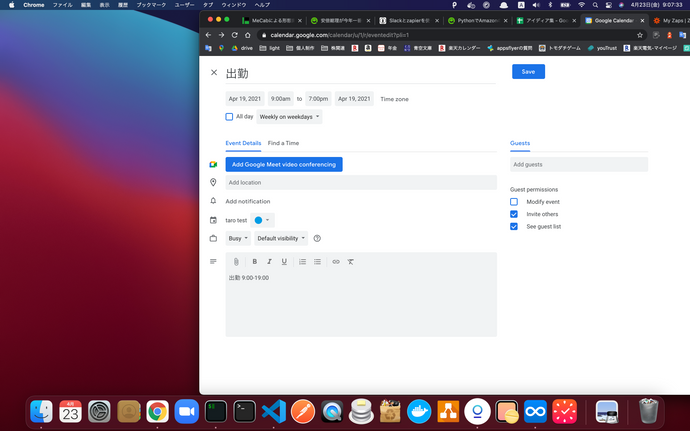Open the Default visibility dropdown

tap(281, 238)
